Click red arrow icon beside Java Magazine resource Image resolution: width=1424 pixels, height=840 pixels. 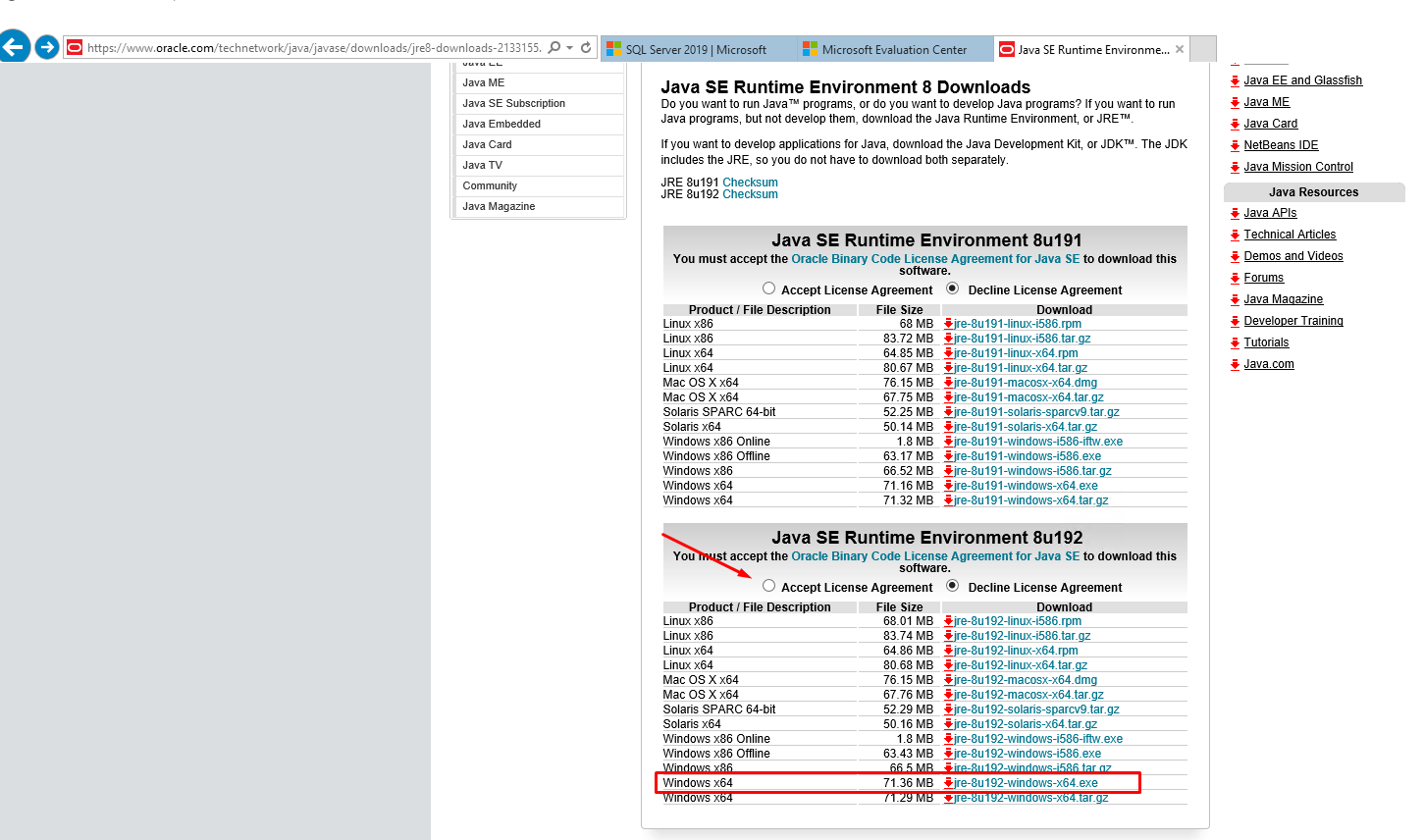pyautogui.click(x=1235, y=300)
